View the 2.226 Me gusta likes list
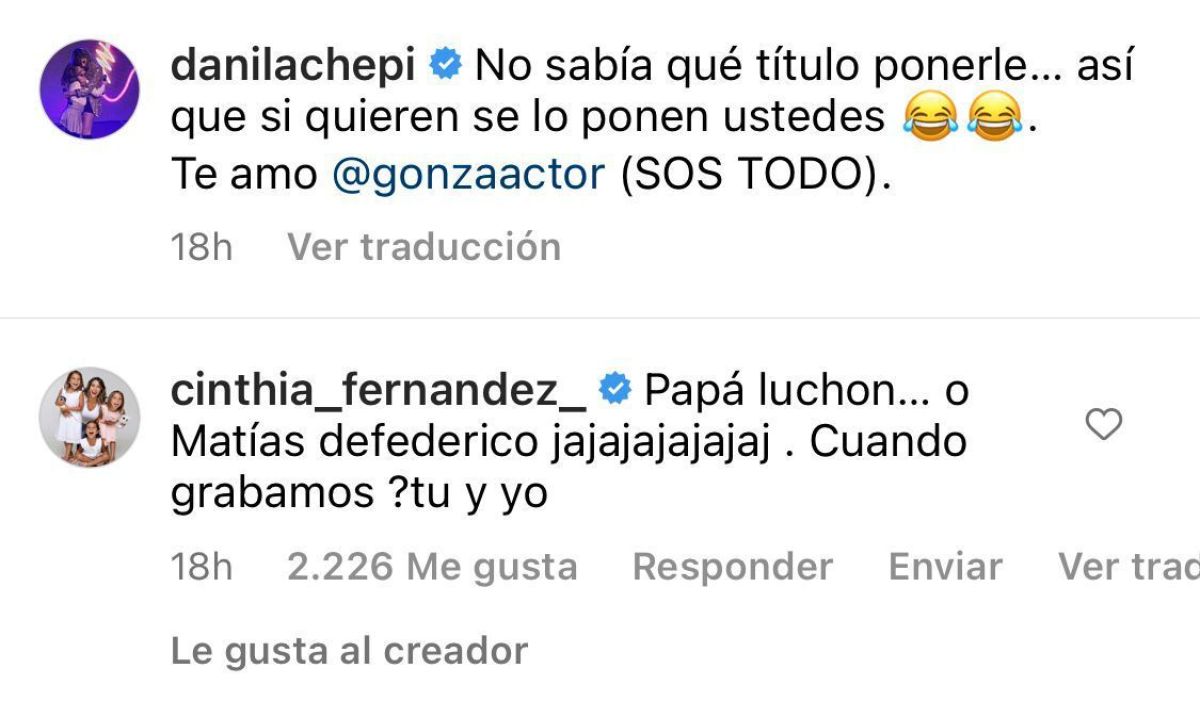Image resolution: width=1200 pixels, height=717 pixels. click(431, 567)
